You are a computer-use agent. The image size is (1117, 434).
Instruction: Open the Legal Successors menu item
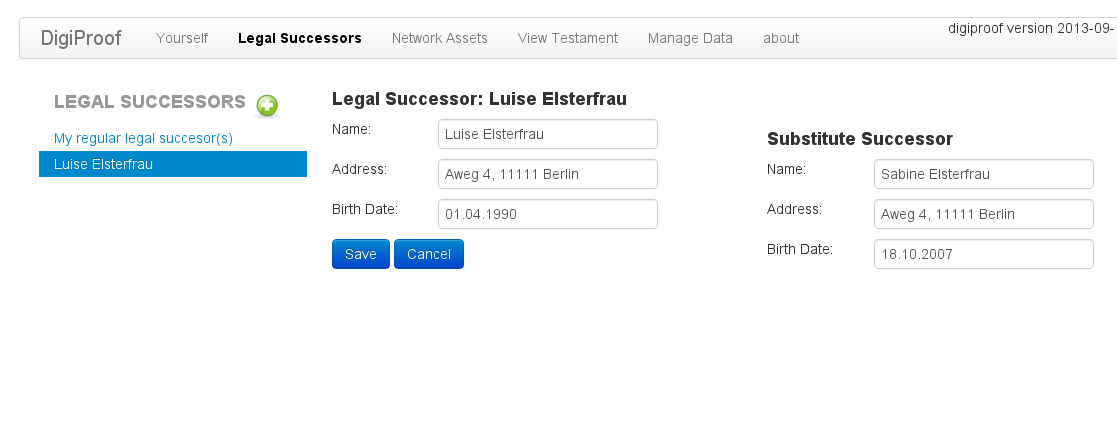point(300,38)
